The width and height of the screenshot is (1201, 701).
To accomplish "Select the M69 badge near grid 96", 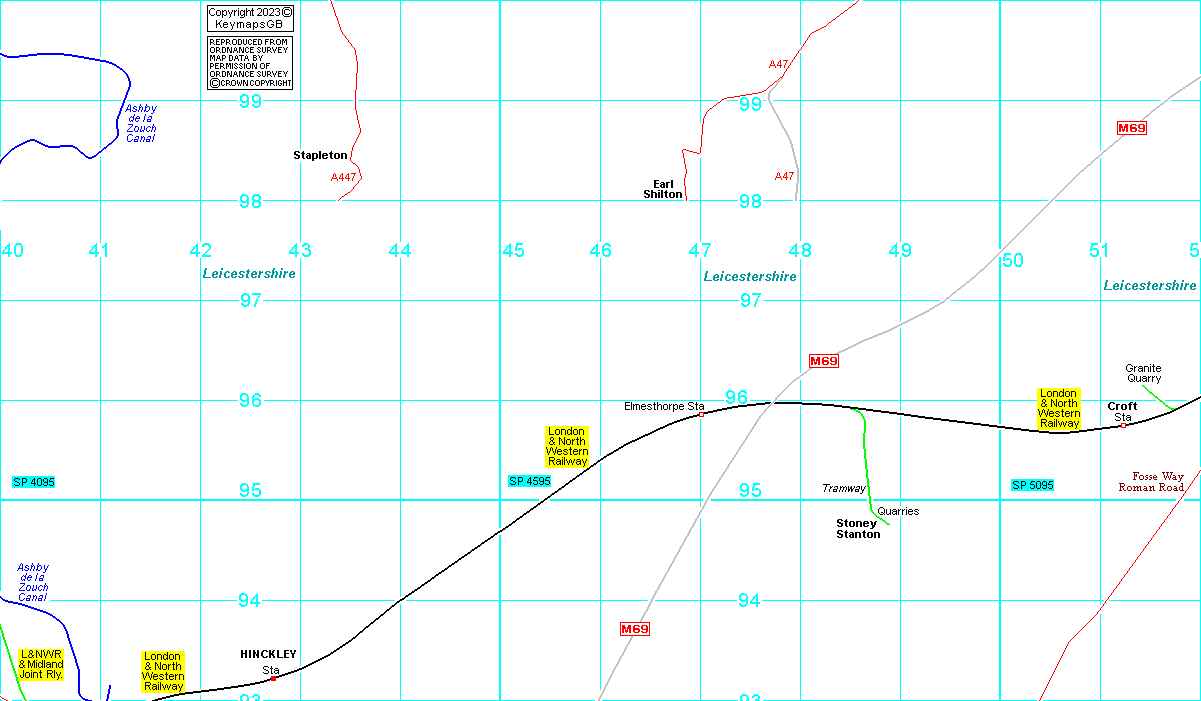I will pos(823,361).
